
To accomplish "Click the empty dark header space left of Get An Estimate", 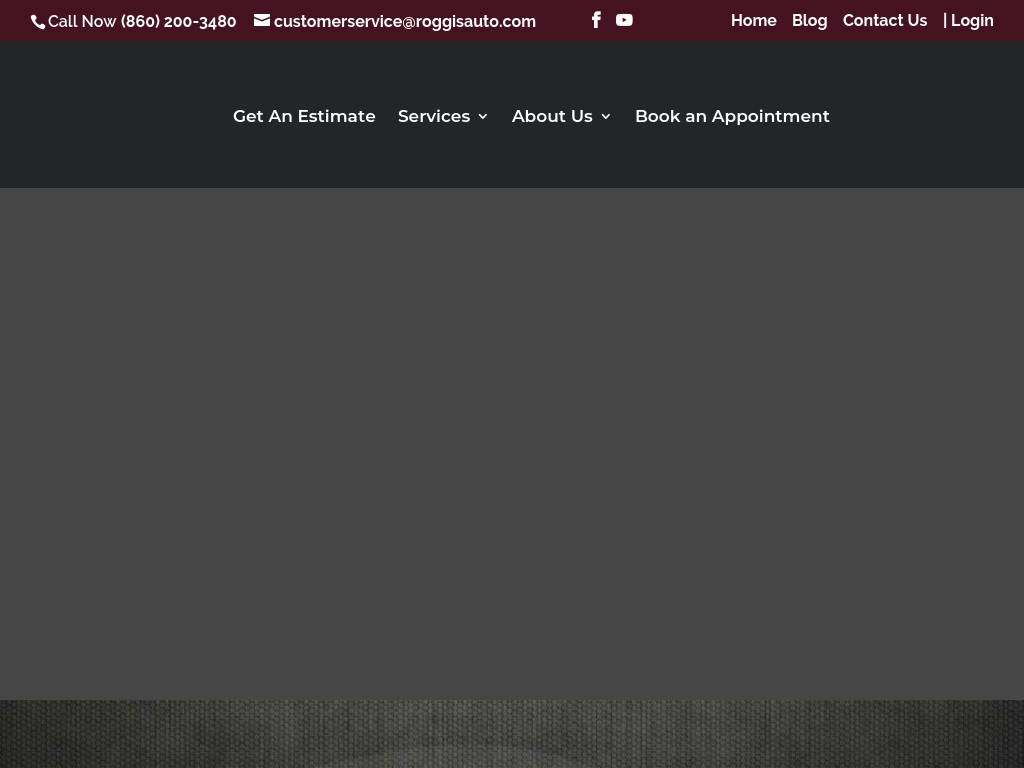I will [110, 116].
